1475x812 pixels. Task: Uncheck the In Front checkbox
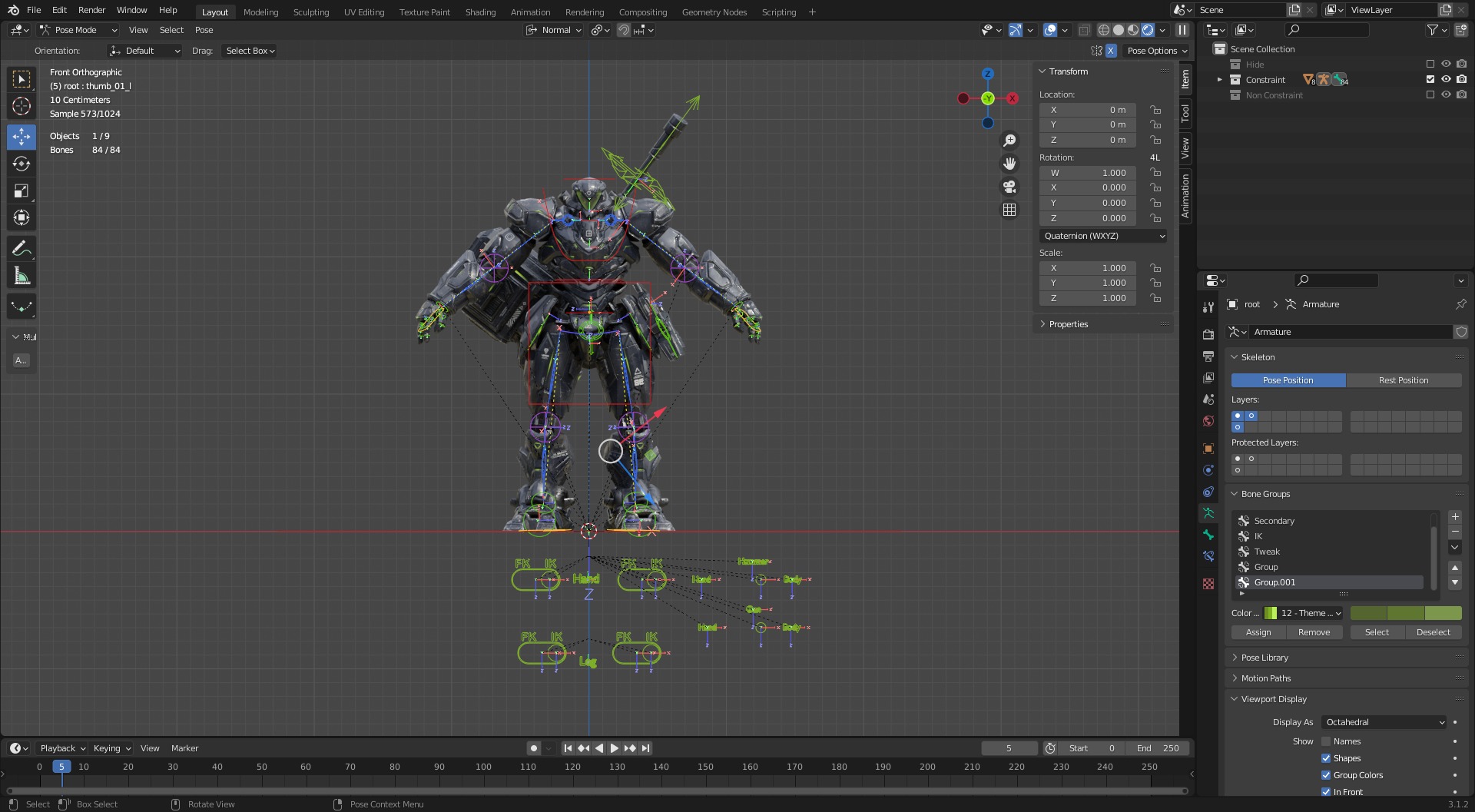click(x=1326, y=792)
